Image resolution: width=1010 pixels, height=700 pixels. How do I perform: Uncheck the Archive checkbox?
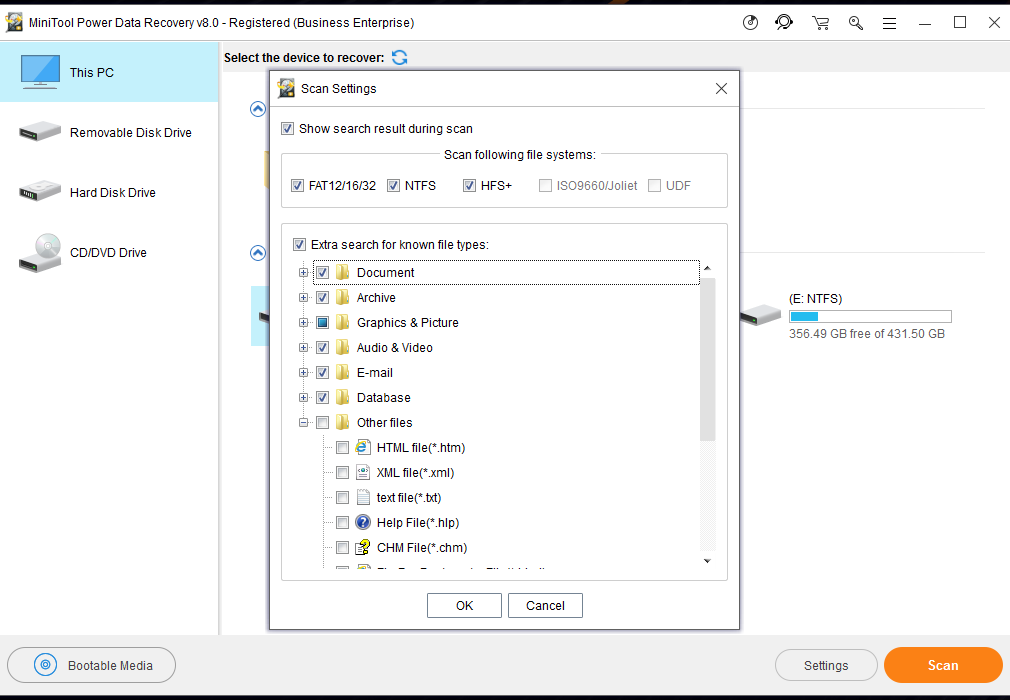[x=323, y=298]
